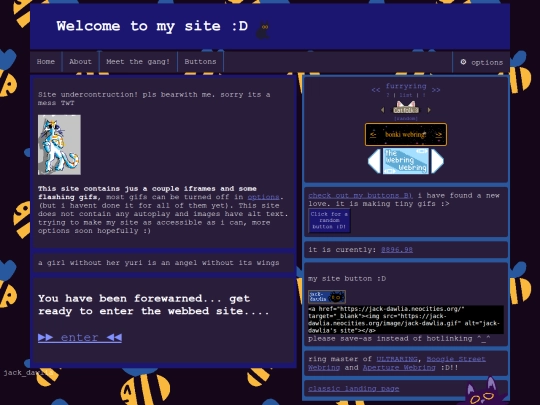Open the About tab

point(81,62)
